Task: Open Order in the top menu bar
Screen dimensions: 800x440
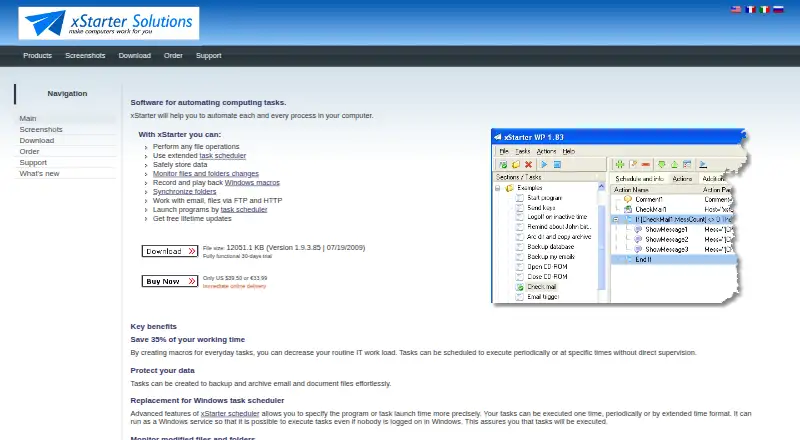Action: click(x=173, y=56)
